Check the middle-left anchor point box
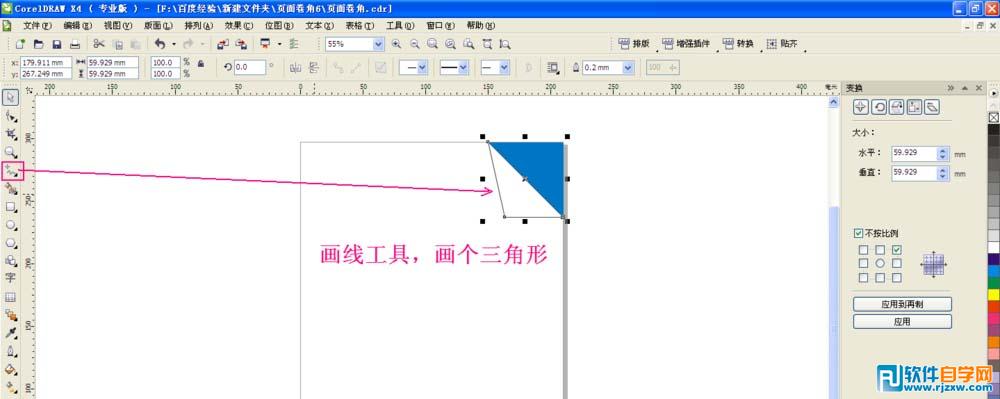The height and width of the screenshot is (399, 1000). point(863,263)
